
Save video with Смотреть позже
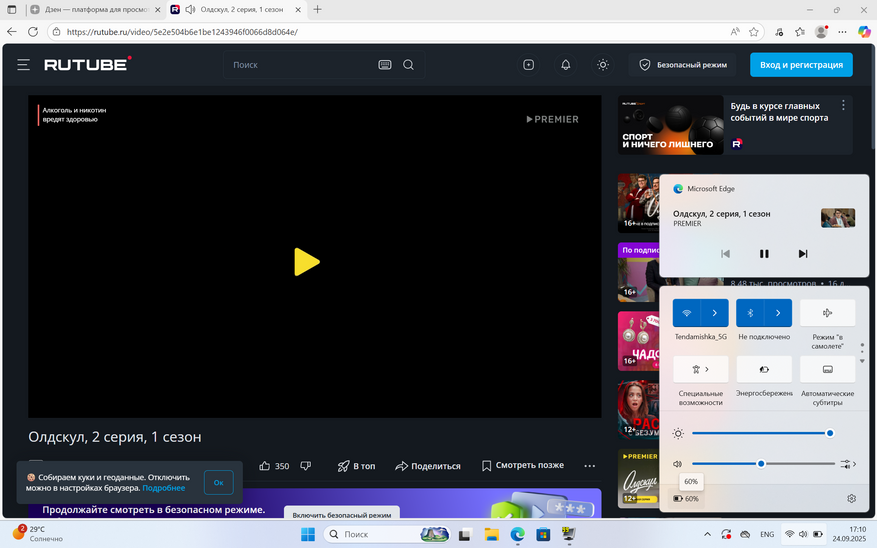[523, 465]
